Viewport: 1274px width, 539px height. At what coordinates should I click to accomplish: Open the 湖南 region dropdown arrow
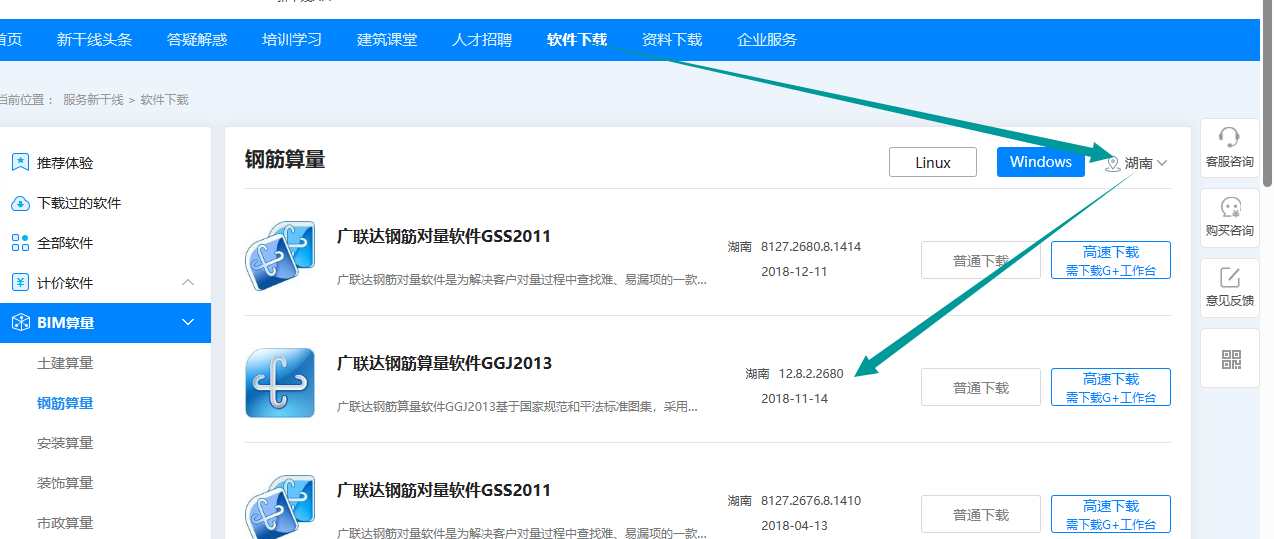pyautogui.click(x=1162, y=163)
